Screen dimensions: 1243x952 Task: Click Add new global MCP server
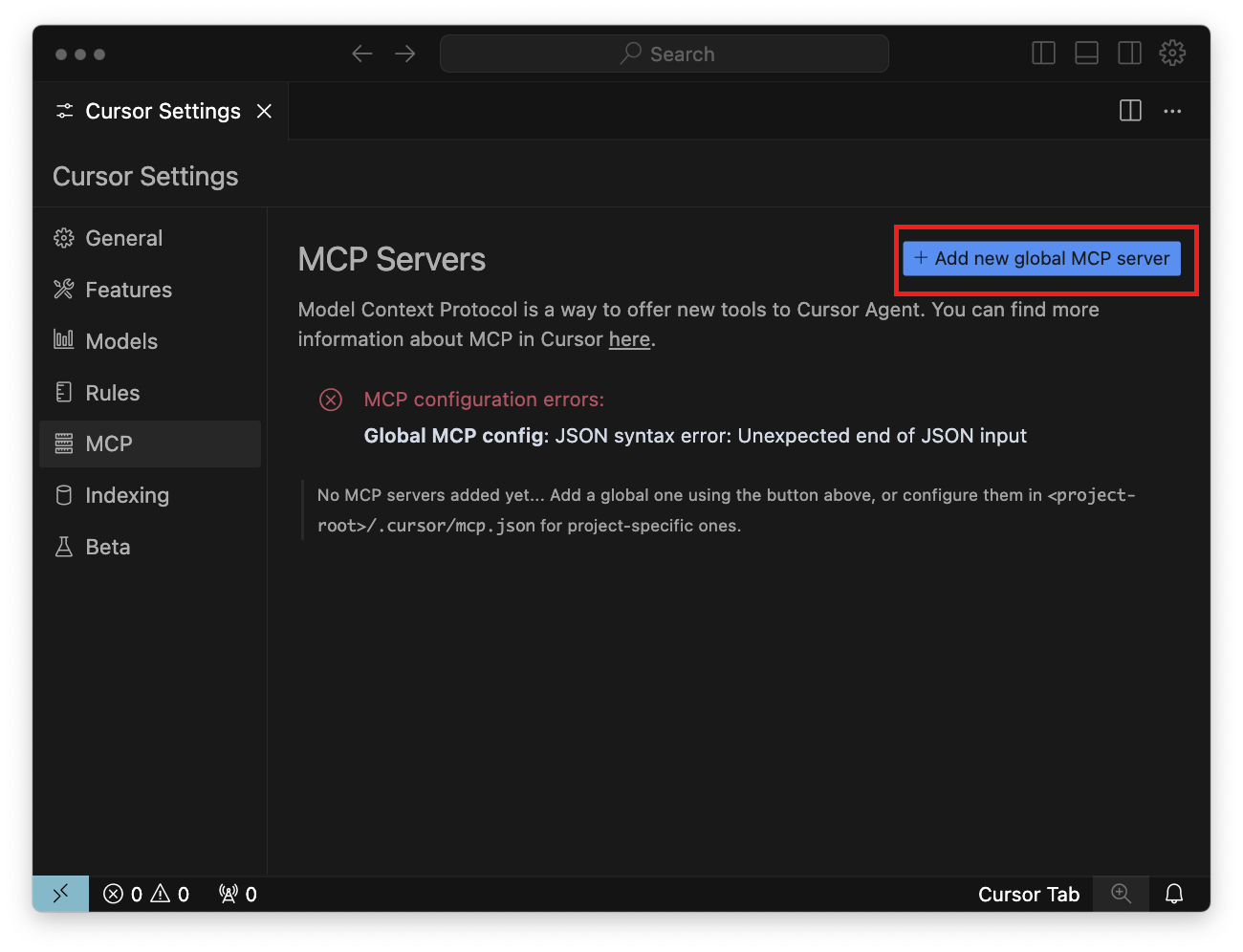tap(1044, 258)
